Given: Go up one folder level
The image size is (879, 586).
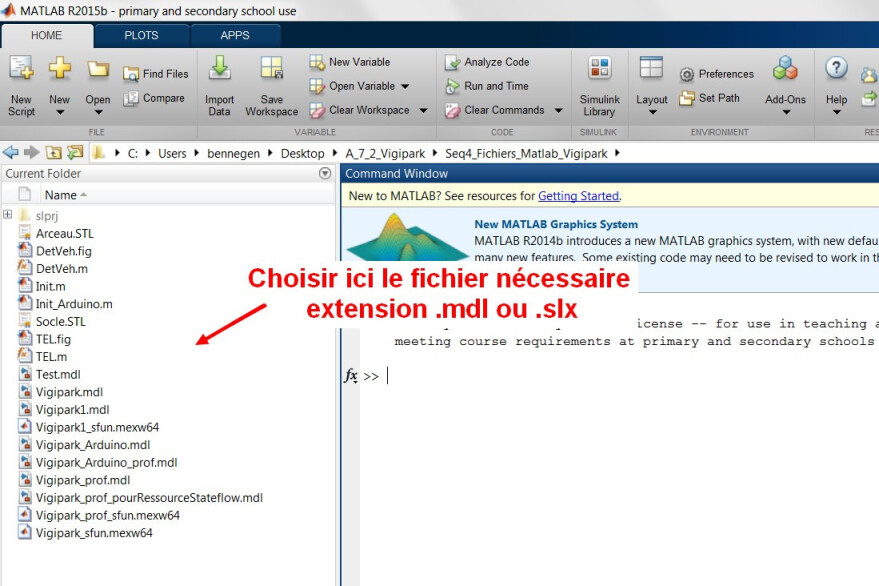Looking at the screenshot, I should coord(54,153).
